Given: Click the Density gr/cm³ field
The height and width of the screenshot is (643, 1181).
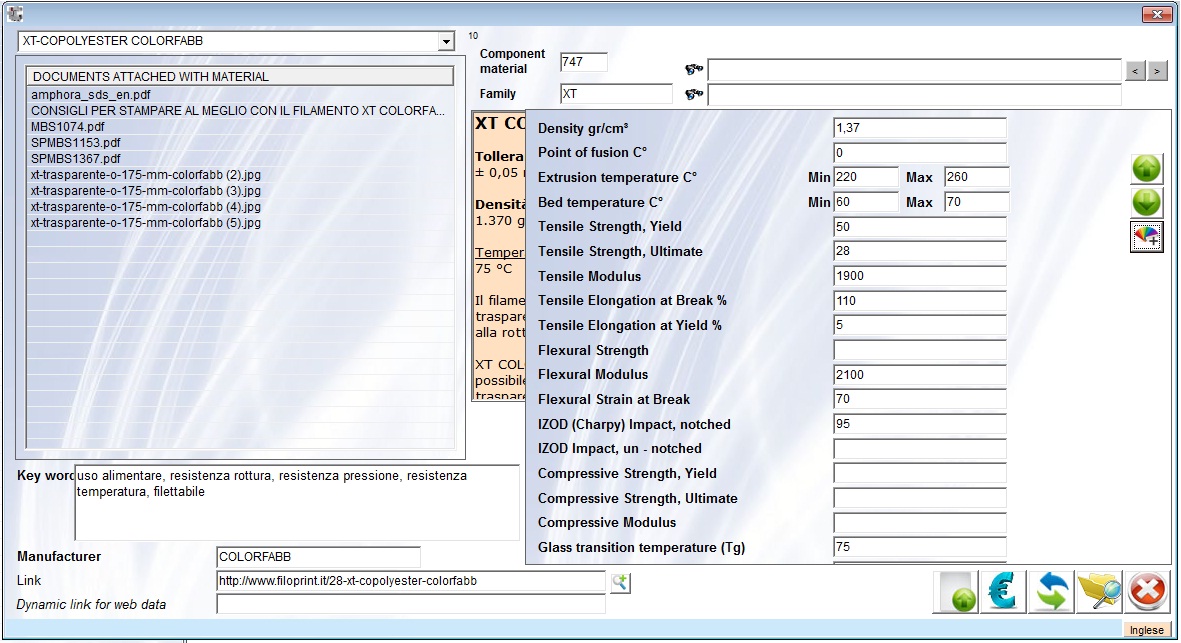Looking at the screenshot, I should [920, 128].
